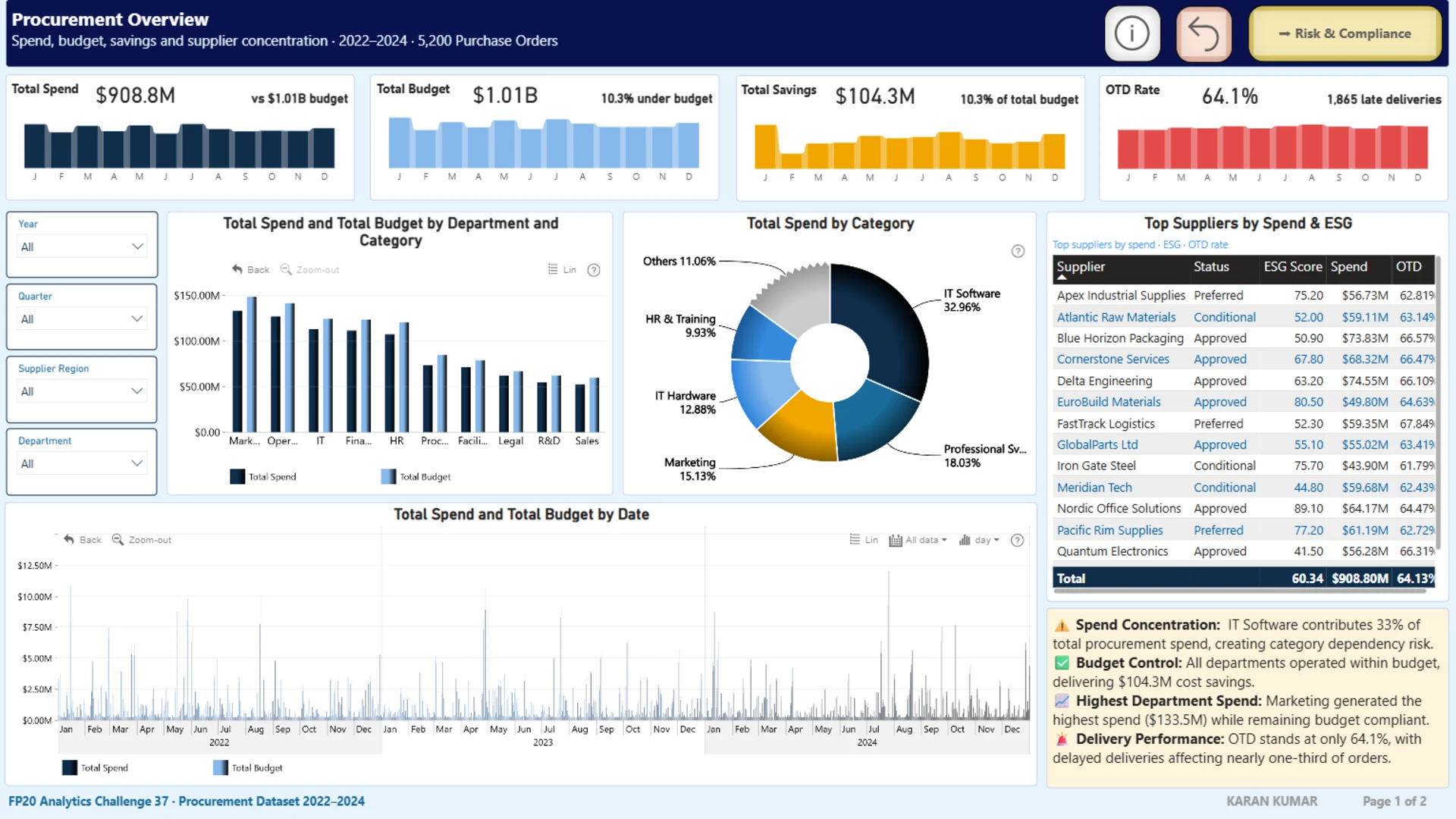Open help icon on the category donut chart
Screen dimensions: 1456x819
(1018, 251)
